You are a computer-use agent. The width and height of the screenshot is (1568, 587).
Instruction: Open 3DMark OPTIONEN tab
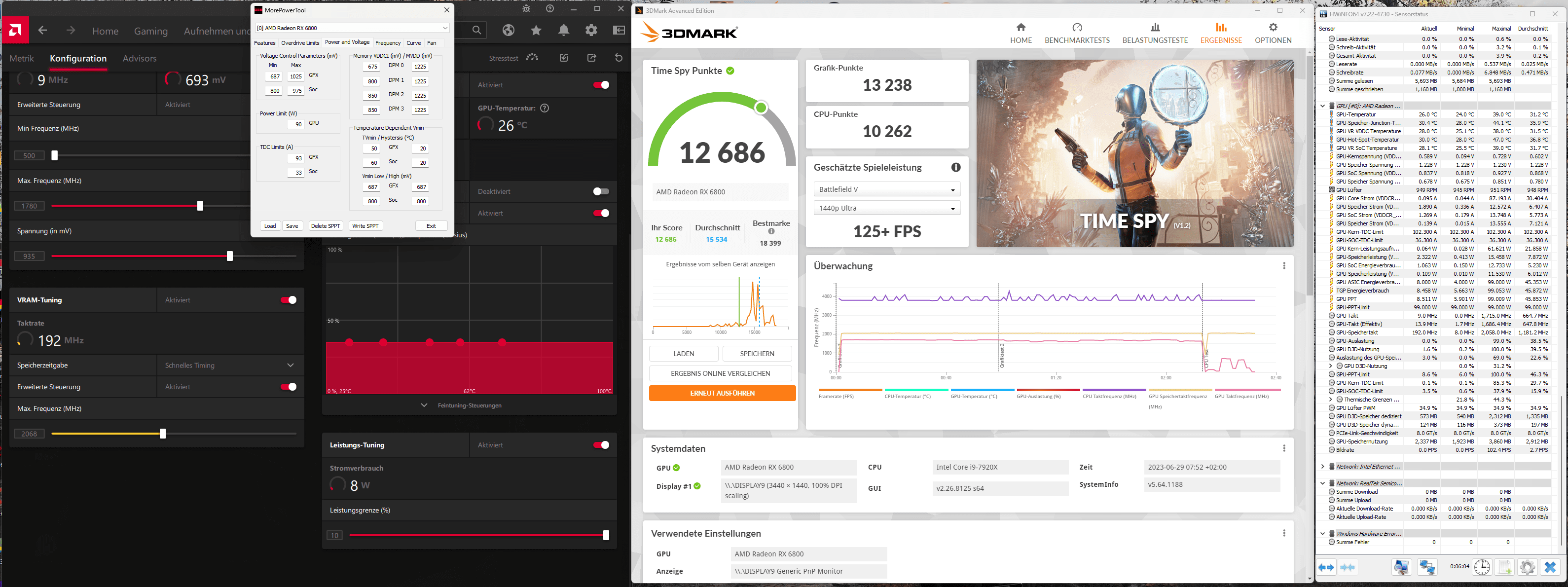coord(1274,34)
